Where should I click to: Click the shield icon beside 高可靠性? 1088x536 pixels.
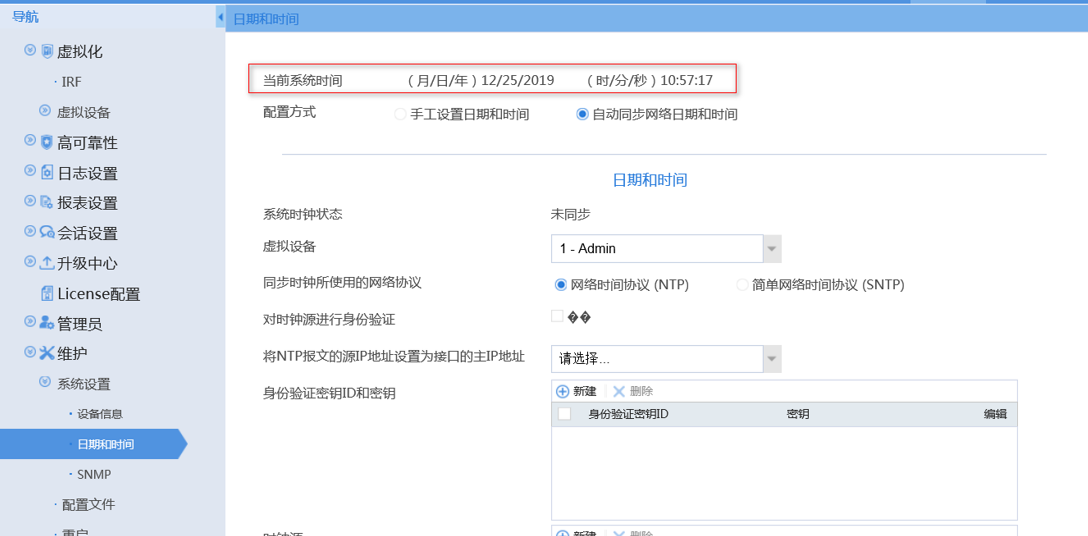point(46,142)
